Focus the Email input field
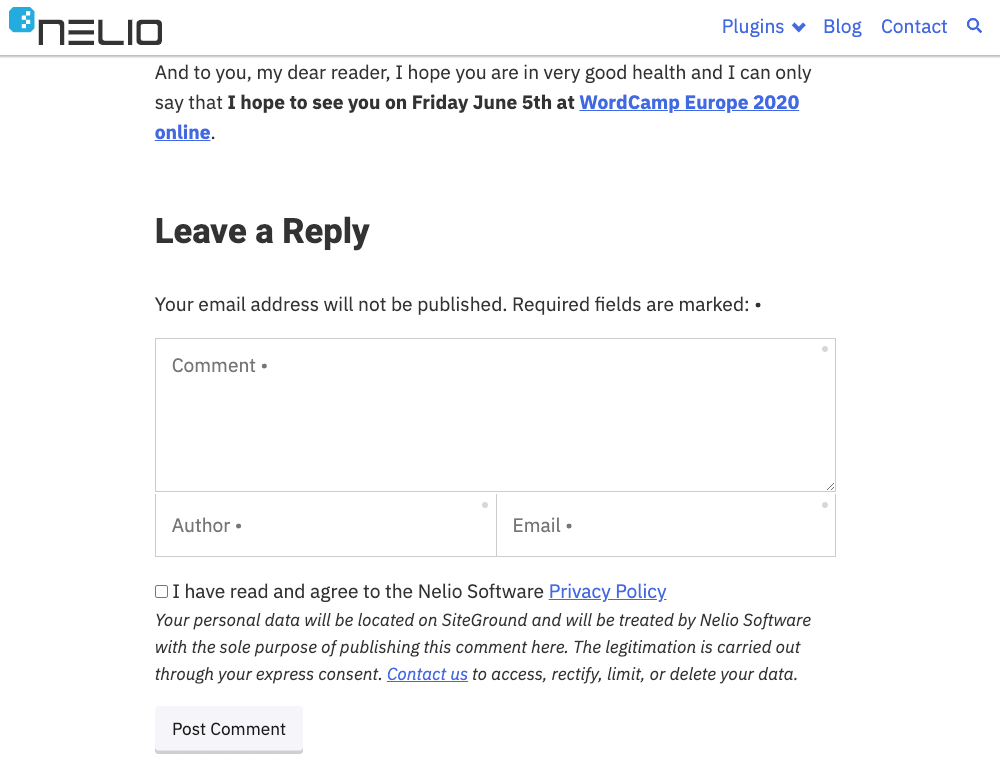This screenshot has width=1000, height=766. tap(666, 526)
